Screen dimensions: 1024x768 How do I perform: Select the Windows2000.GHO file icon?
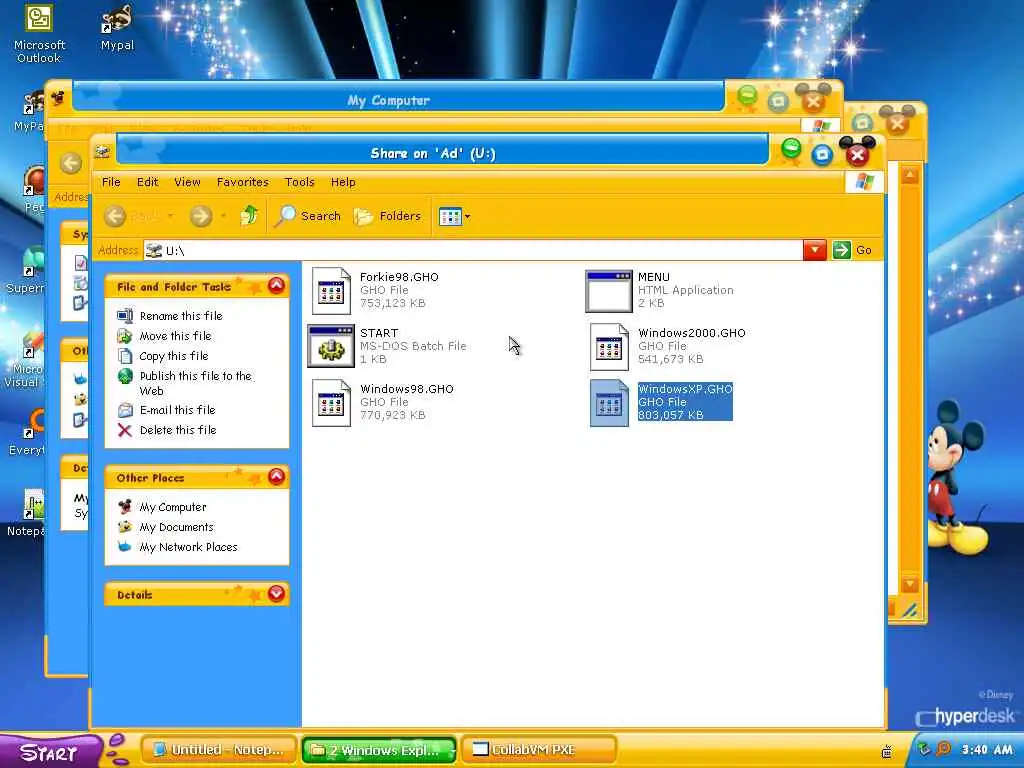pos(609,347)
